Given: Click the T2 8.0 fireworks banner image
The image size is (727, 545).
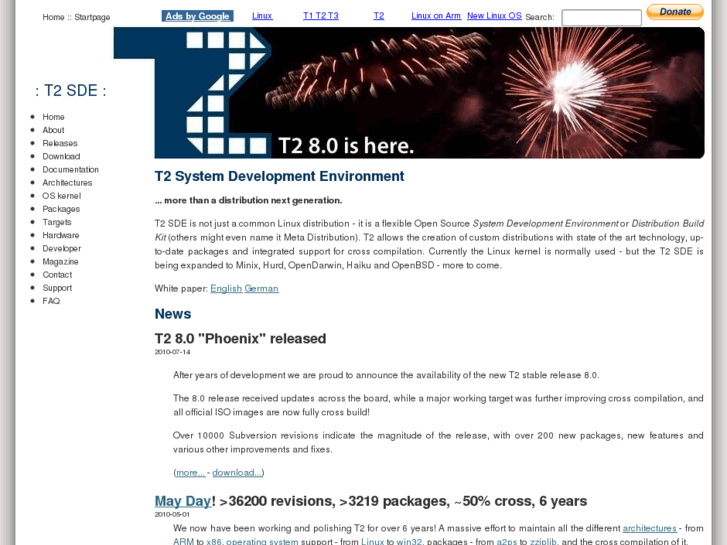Looking at the screenshot, I should (x=429, y=93).
